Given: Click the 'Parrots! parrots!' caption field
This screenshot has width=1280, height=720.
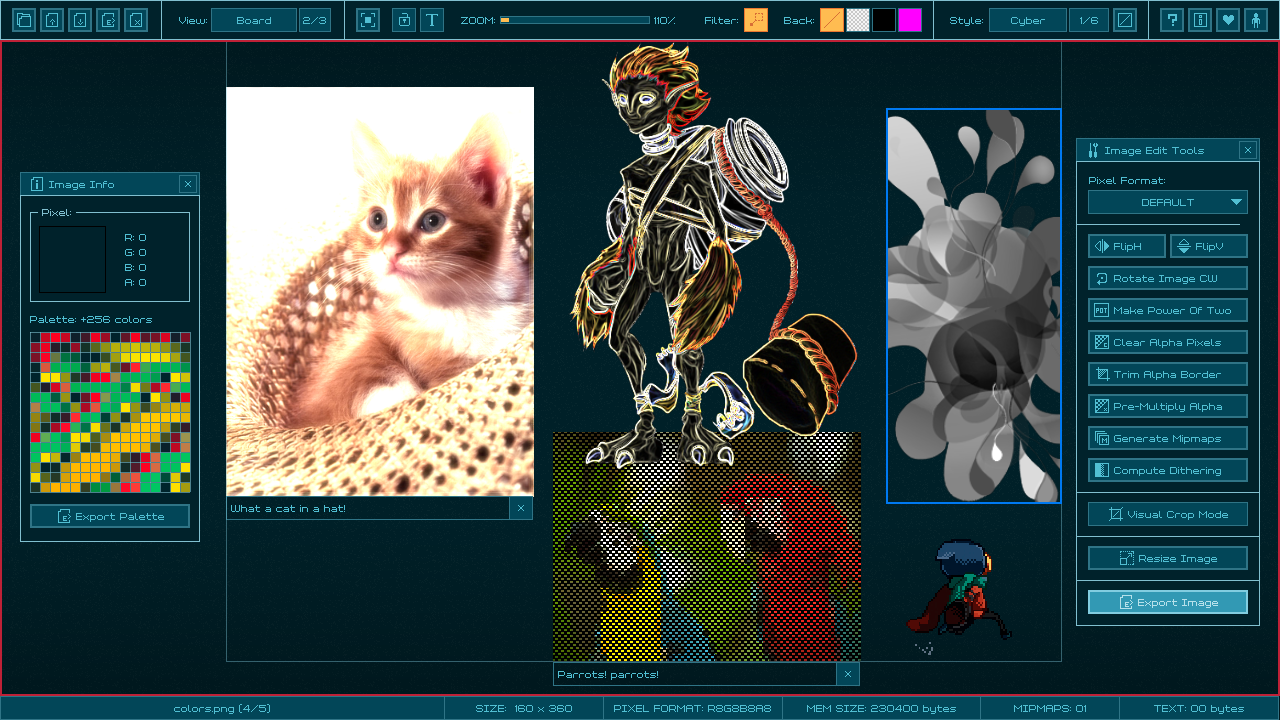Looking at the screenshot, I should point(695,674).
